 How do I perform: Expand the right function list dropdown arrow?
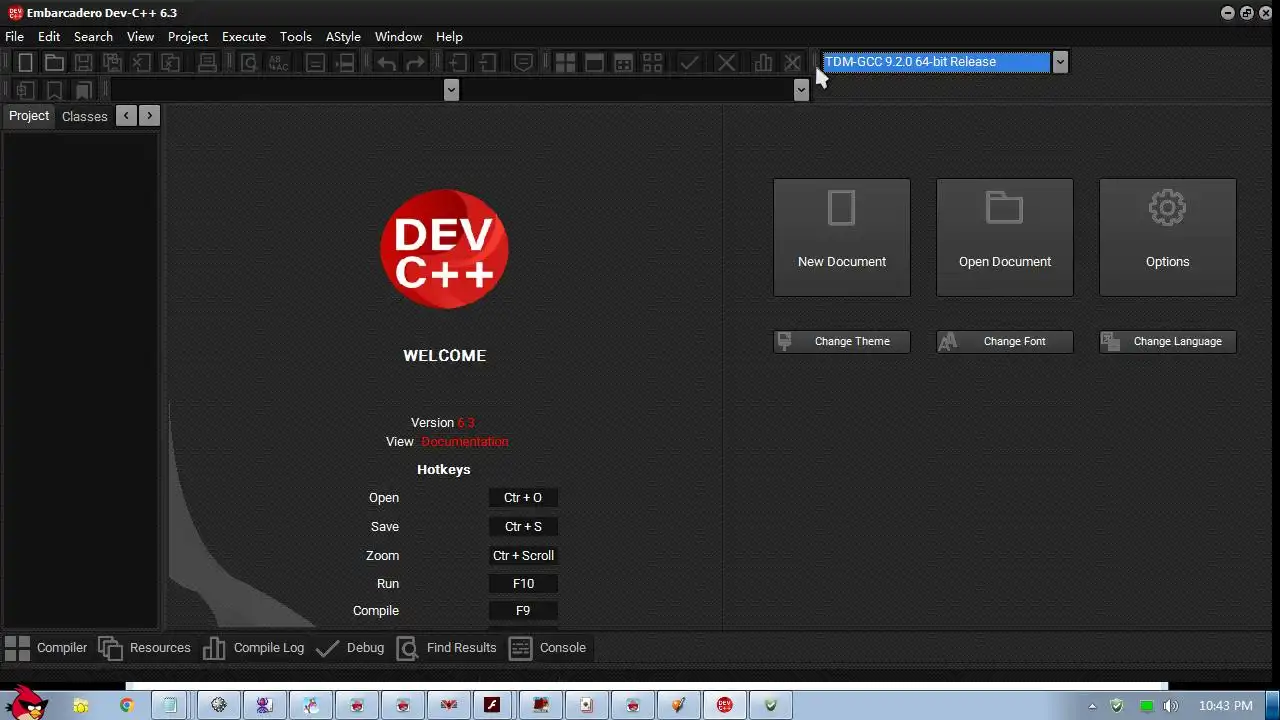pos(801,90)
